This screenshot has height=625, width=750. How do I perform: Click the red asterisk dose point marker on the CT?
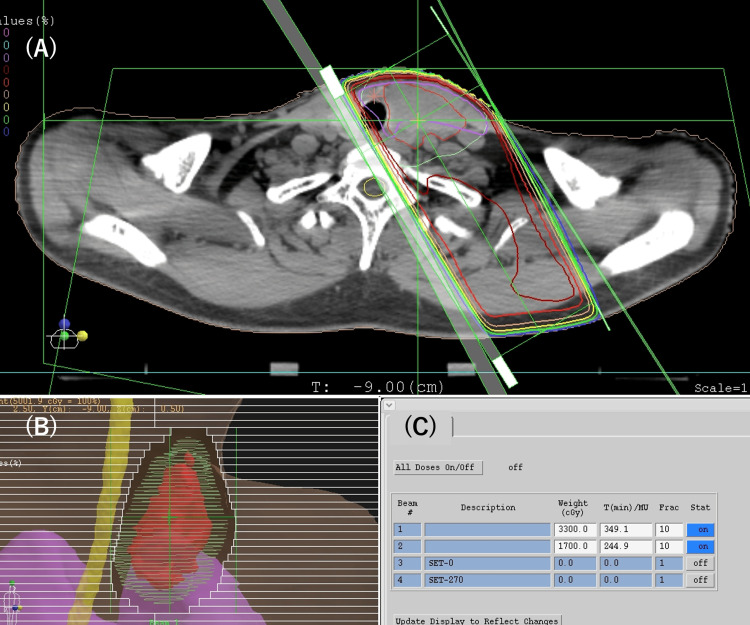[375, 95]
